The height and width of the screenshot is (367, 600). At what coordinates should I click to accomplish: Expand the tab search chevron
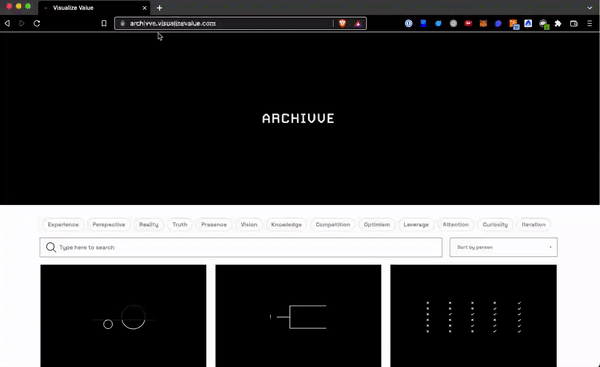(x=590, y=8)
